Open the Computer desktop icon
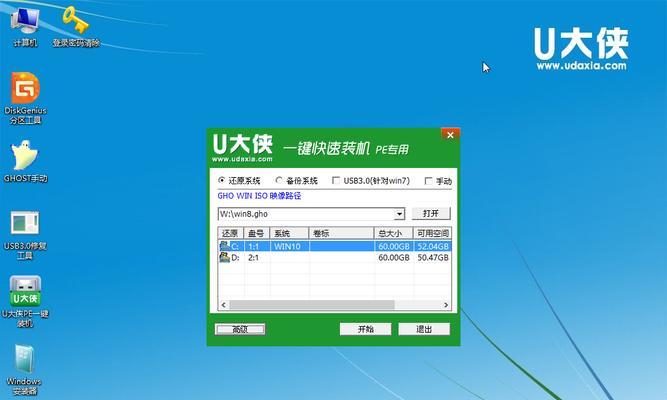 pyautogui.click(x=25, y=25)
